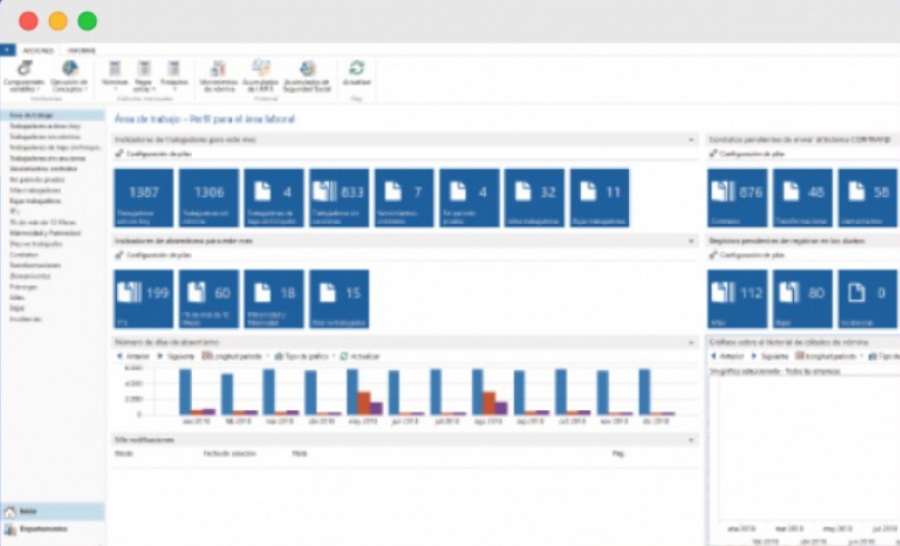Open the Contratos tile showing 876
Screen dimensions: 900x546
pyautogui.click(x=737, y=198)
